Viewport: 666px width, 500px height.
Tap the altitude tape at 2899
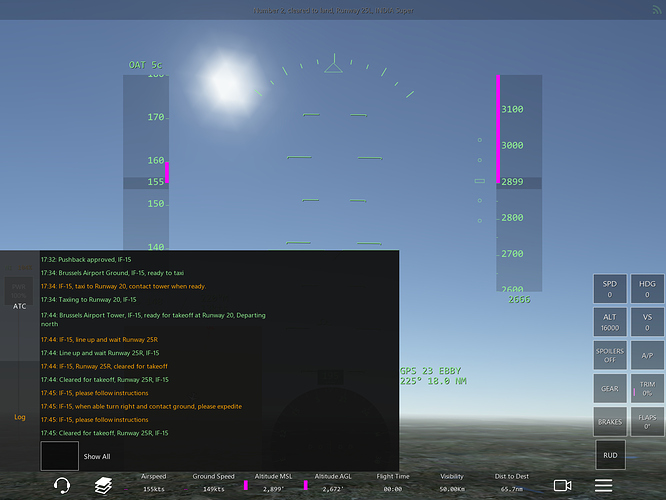519,182
